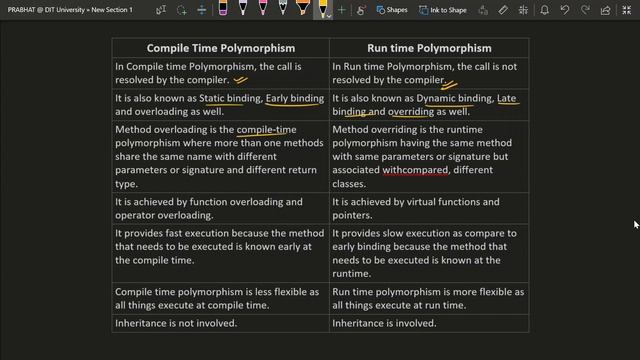Screen dimensions: 640x360
Task: Select the yellow highlighter pen
Action: [x=322, y=8]
